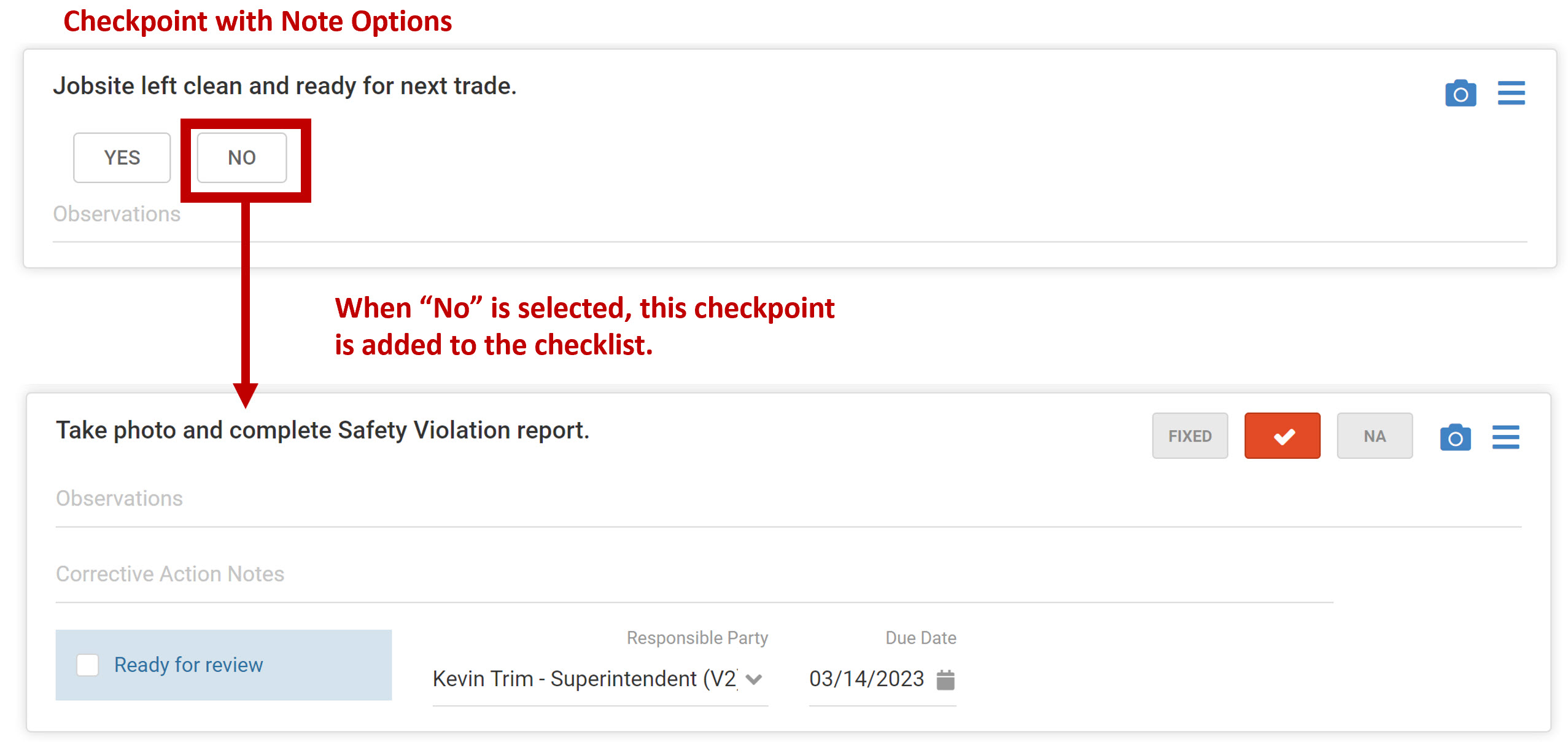Click the Ready for review label
Screen dimensions: 1568x747
click(x=188, y=665)
